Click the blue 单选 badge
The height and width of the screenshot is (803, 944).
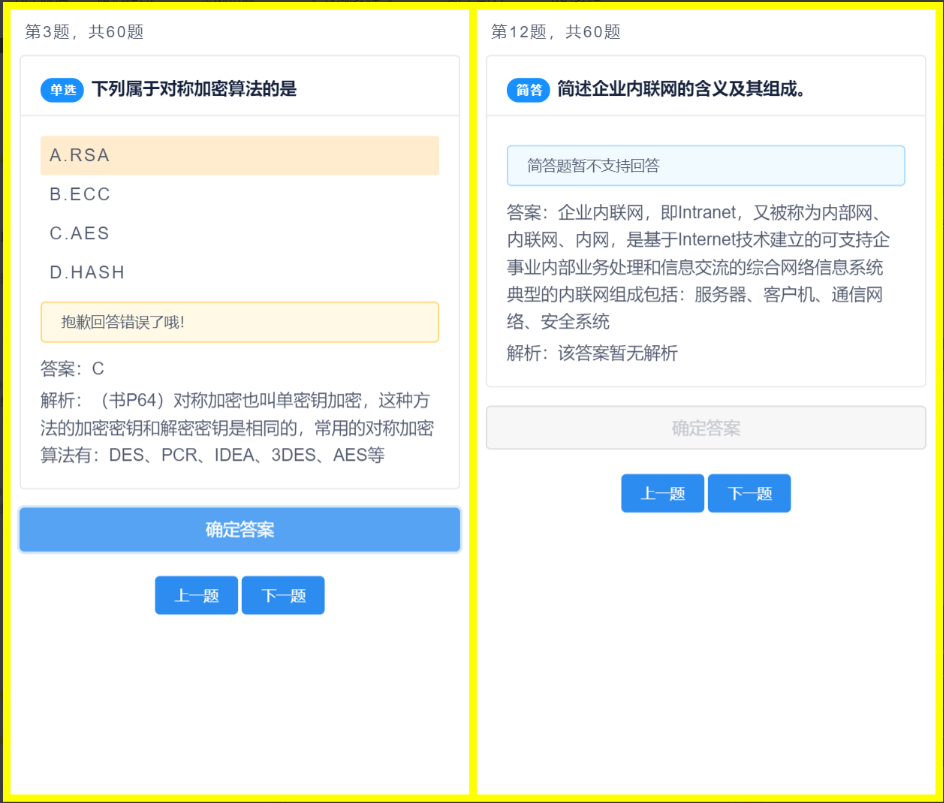click(62, 90)
